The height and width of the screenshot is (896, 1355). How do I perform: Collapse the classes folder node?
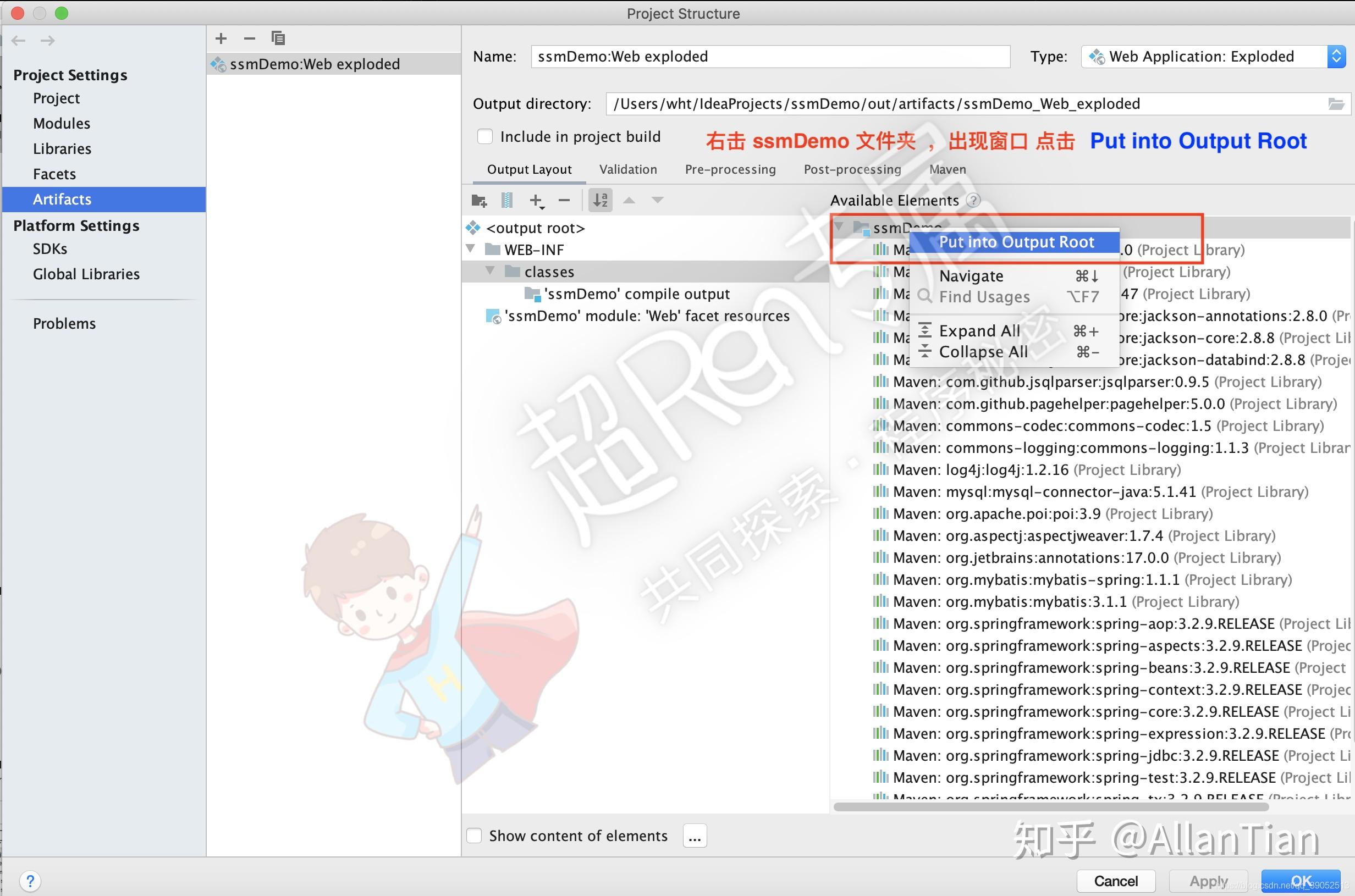(489, 271)
